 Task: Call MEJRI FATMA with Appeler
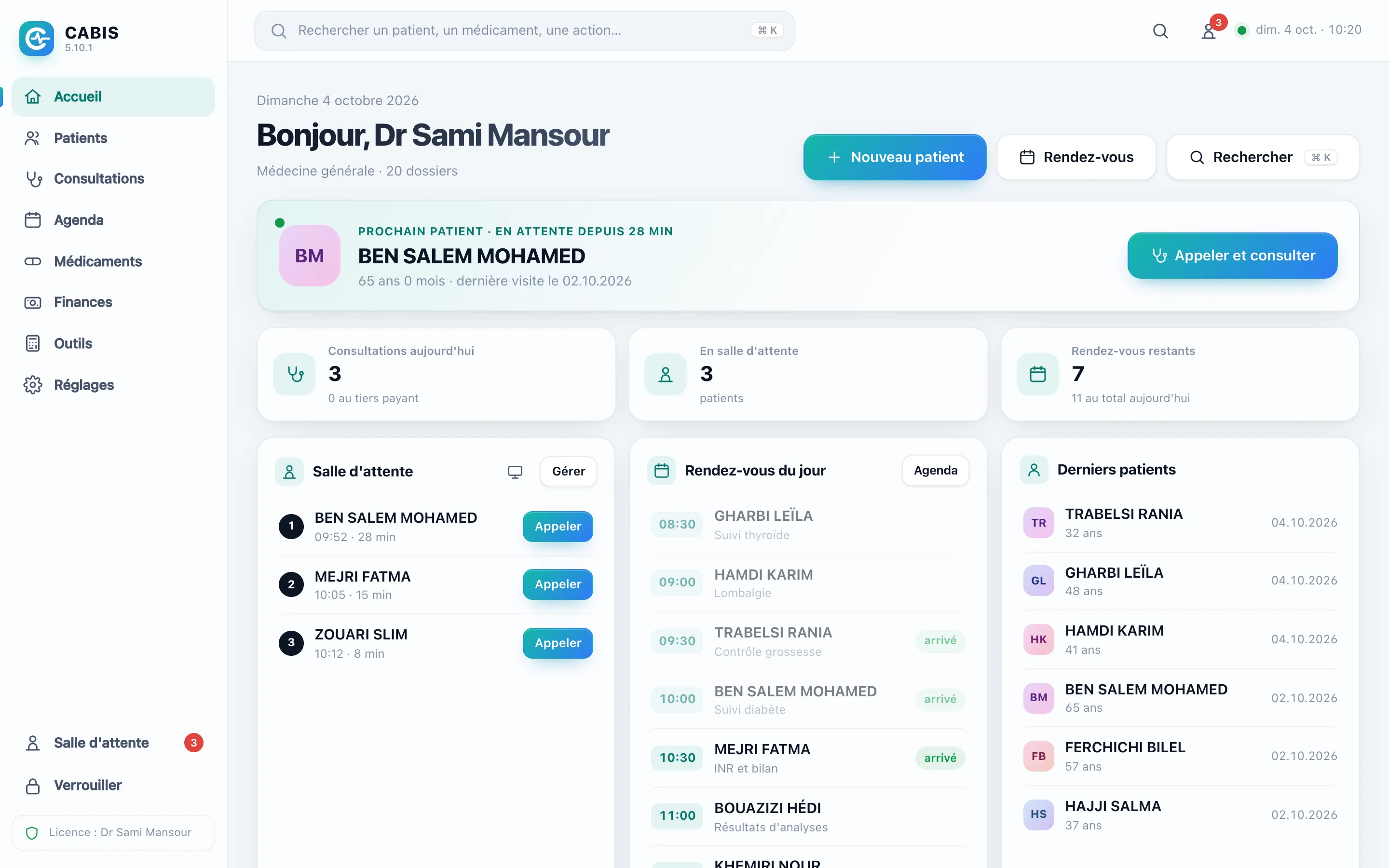(558, 584)
